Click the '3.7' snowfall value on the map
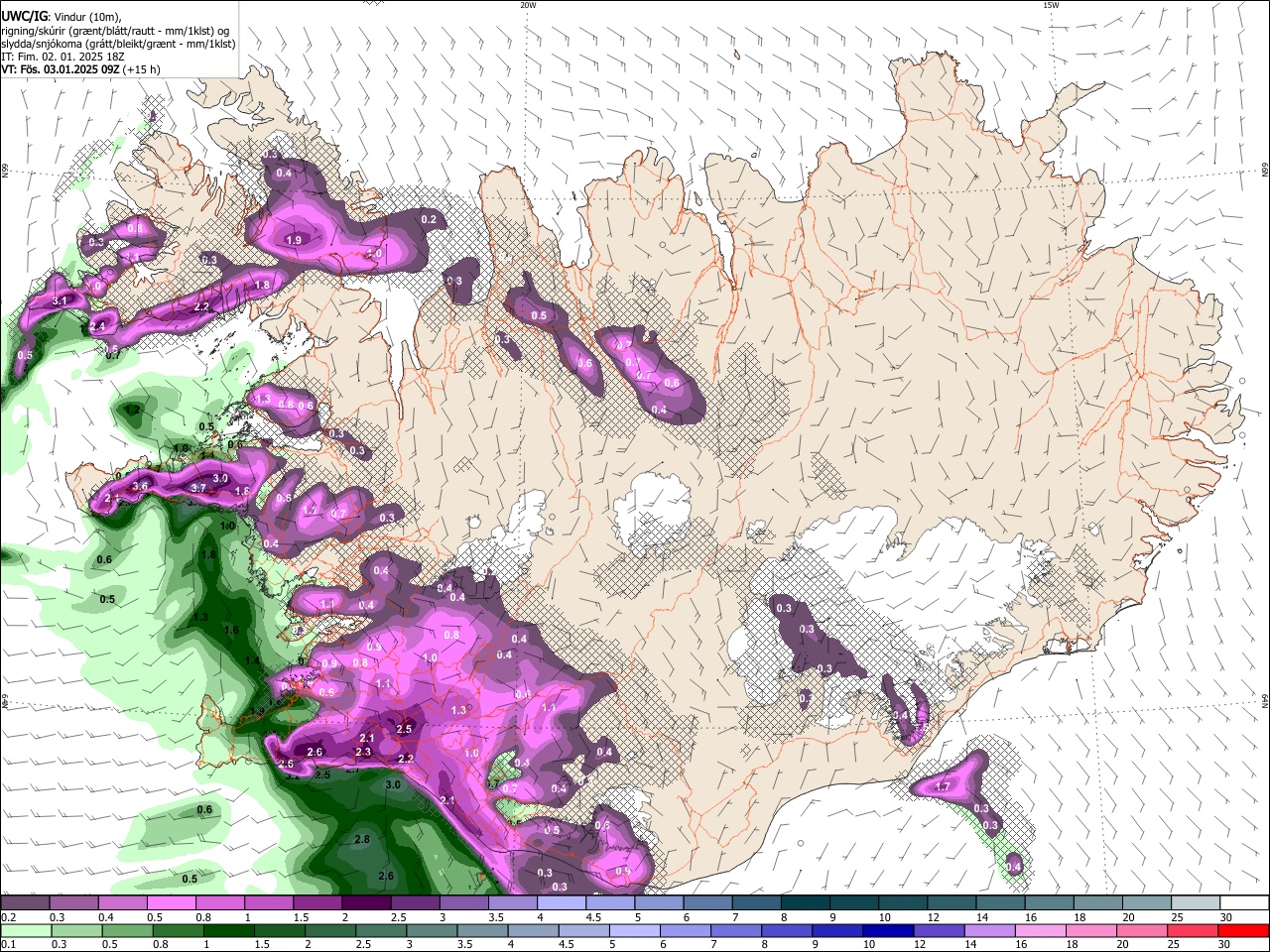Image resolution: width=1270 pixels, height=952 pixels. click(197, 488)
